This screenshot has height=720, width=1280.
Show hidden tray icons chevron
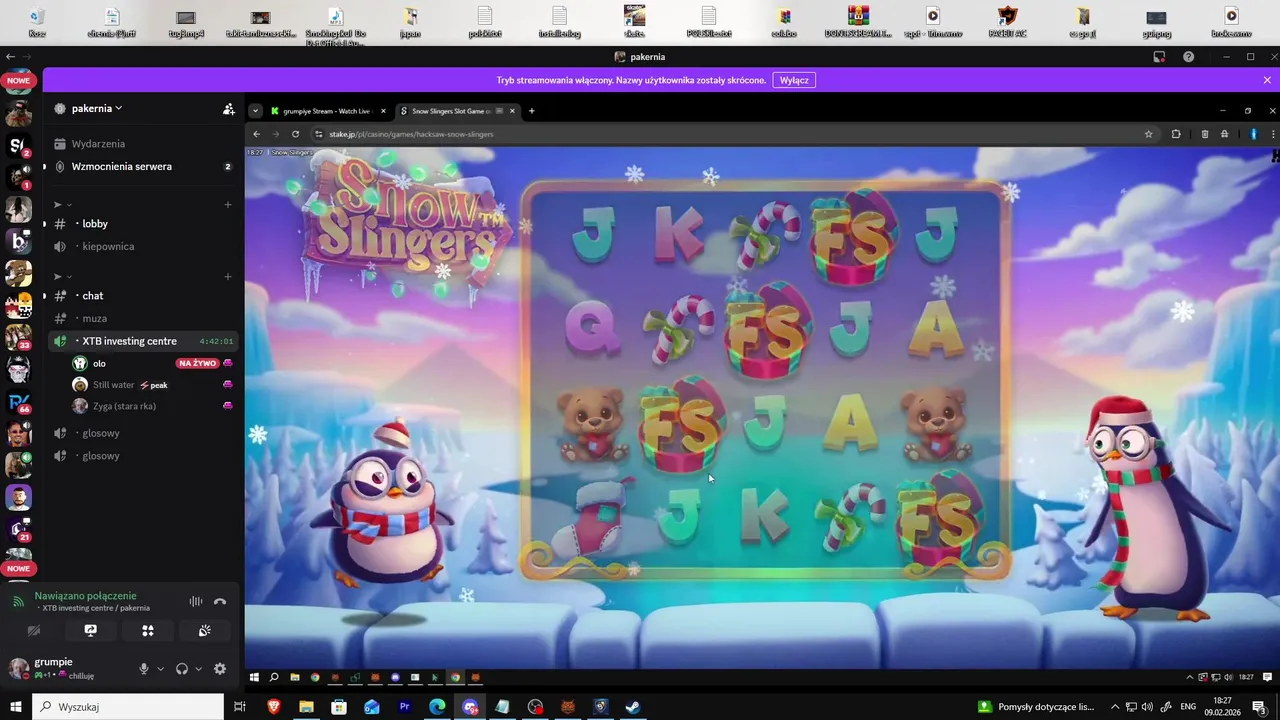click(1115, 707)
